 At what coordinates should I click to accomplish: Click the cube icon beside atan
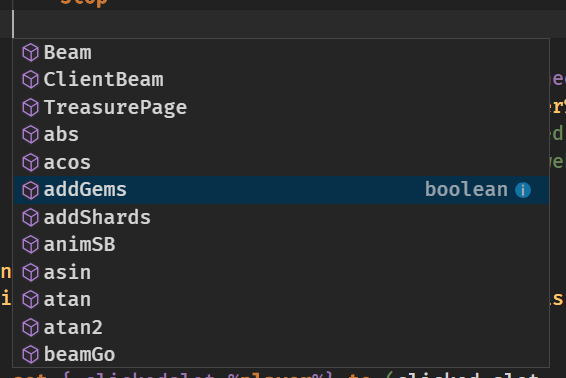pos(30,300)
